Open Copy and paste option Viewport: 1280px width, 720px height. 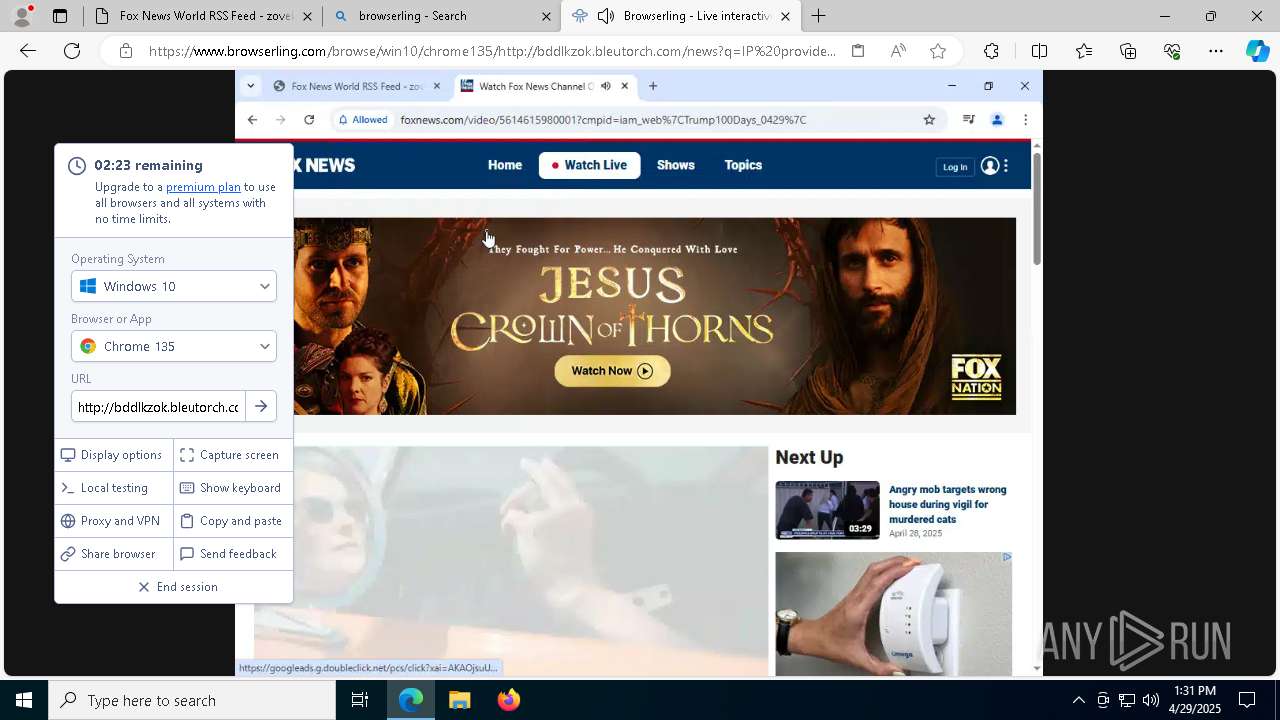click(x=231, y=521)
